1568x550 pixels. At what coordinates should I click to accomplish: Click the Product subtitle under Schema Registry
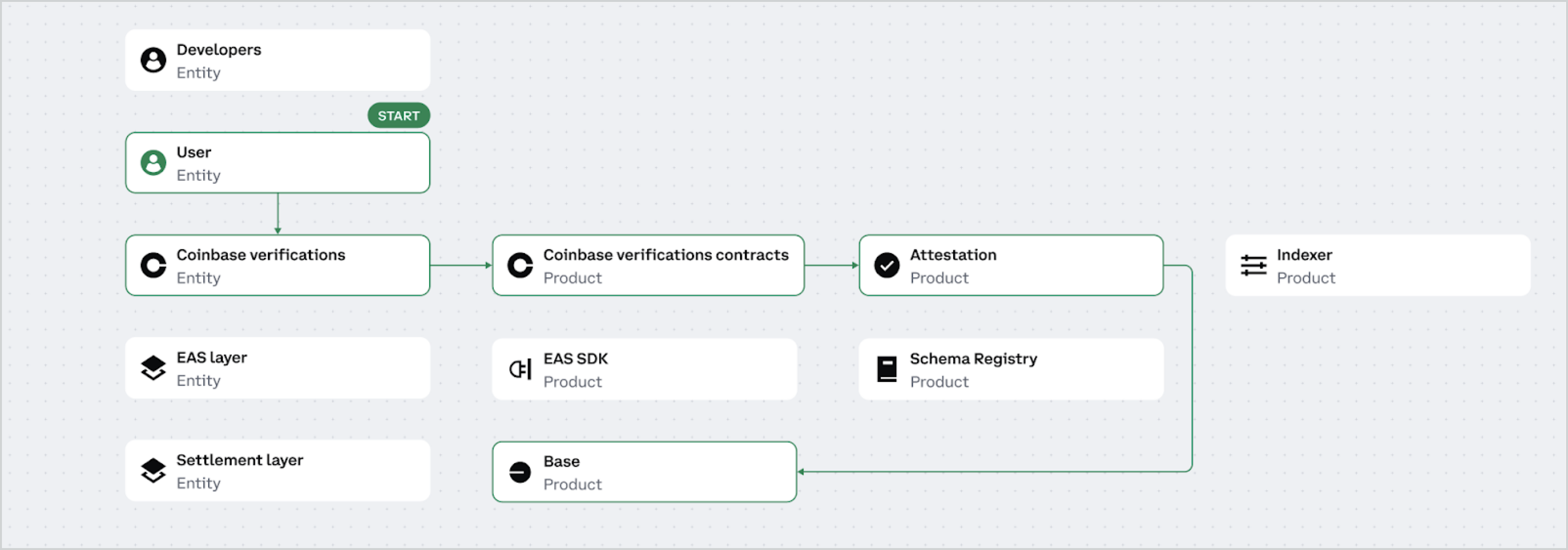click(x=939, y=382)
